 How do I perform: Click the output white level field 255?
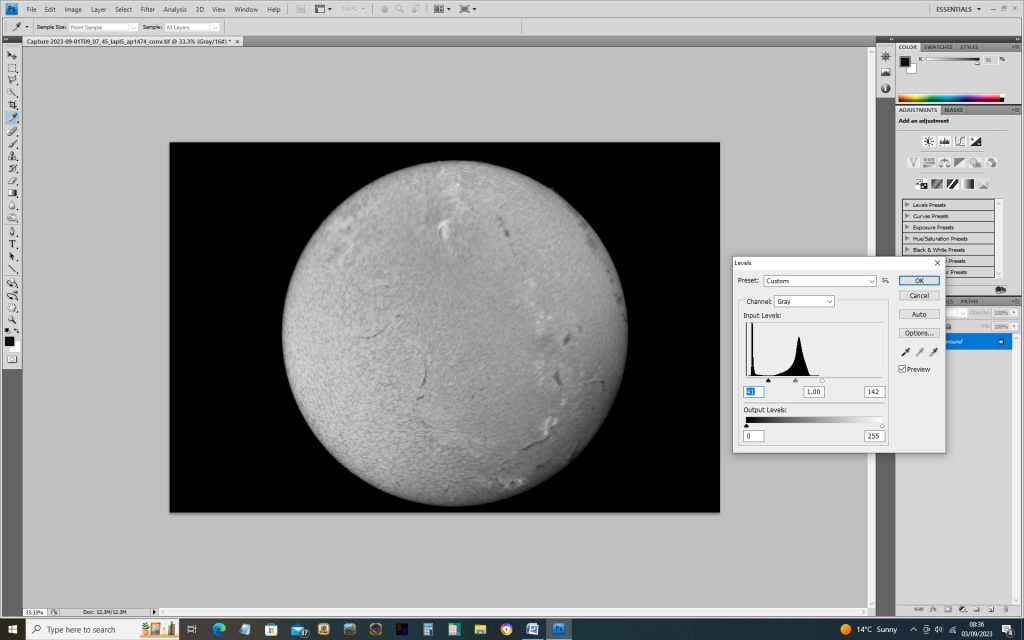coord(874,436)
